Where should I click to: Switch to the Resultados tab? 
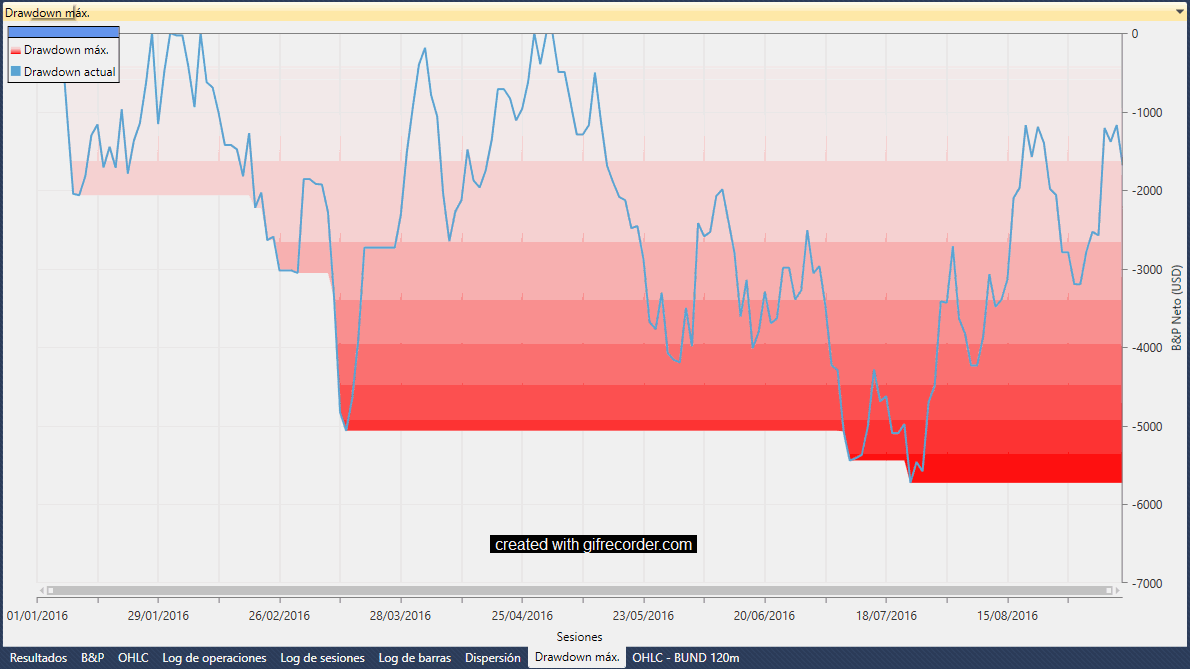(39, 658)
